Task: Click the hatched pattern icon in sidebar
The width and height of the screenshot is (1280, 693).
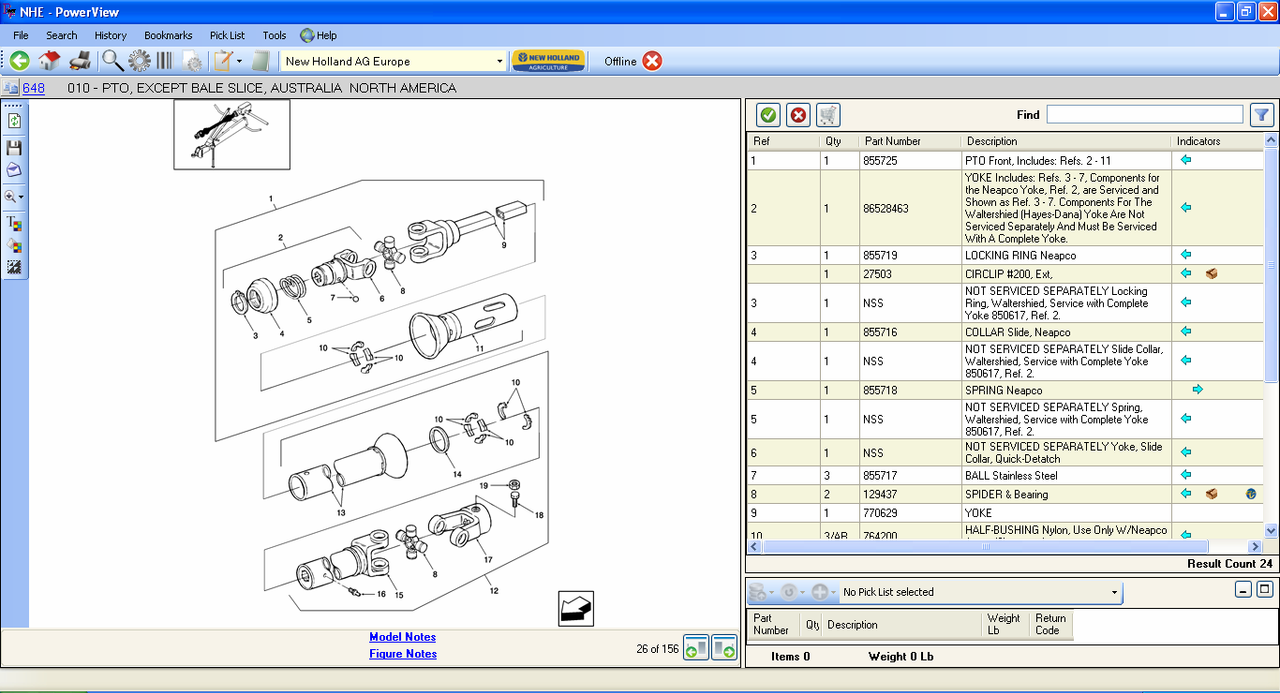Action: [14, 267]
